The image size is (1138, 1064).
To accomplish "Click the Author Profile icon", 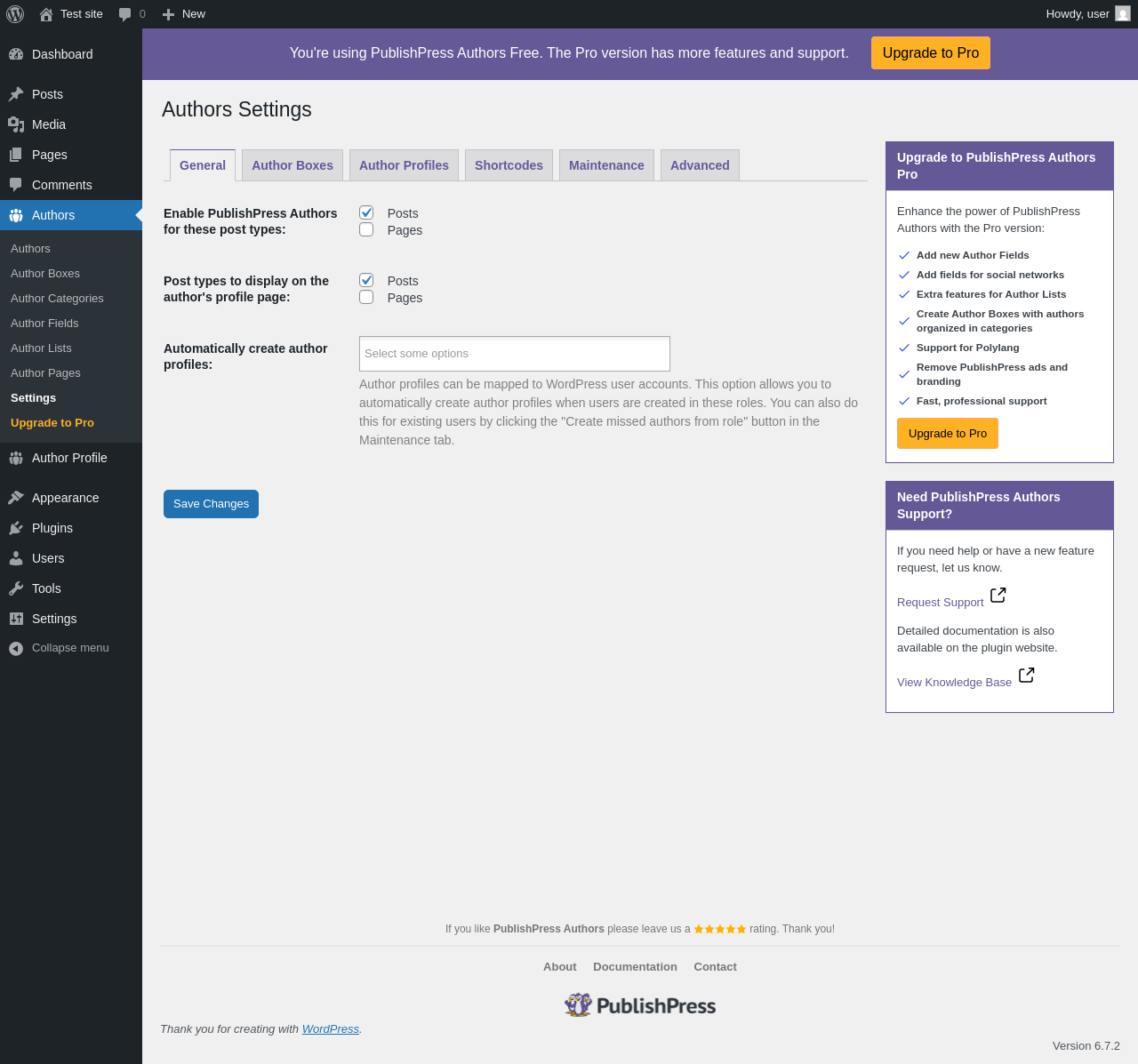I will (x=16, y=458).
